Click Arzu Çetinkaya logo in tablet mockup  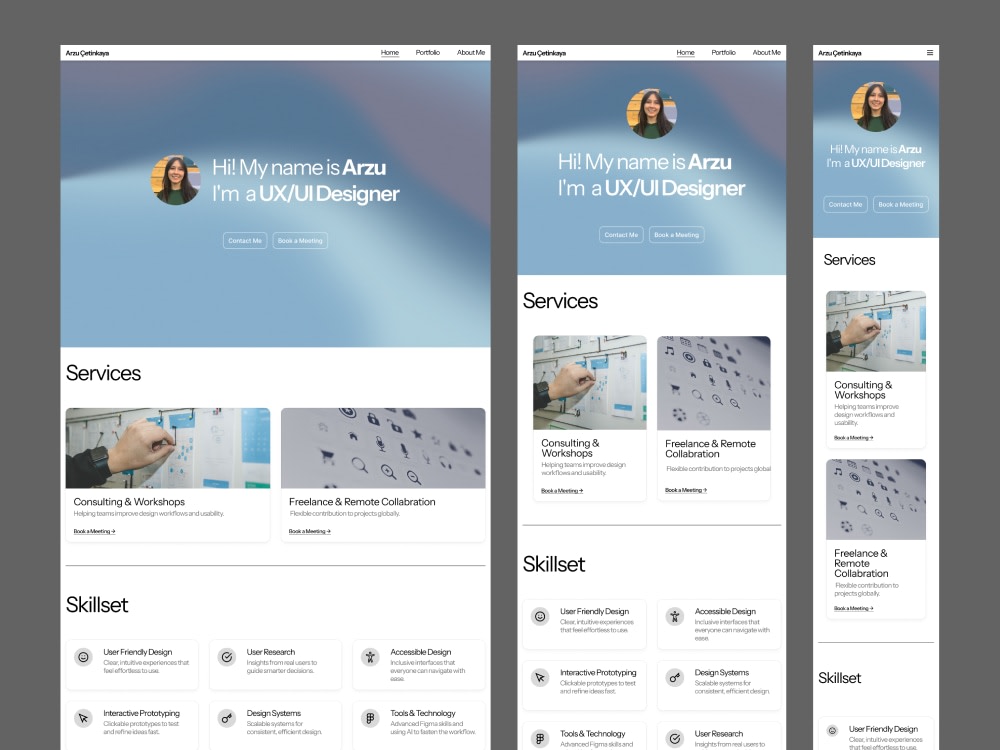[x=544, y=53]
